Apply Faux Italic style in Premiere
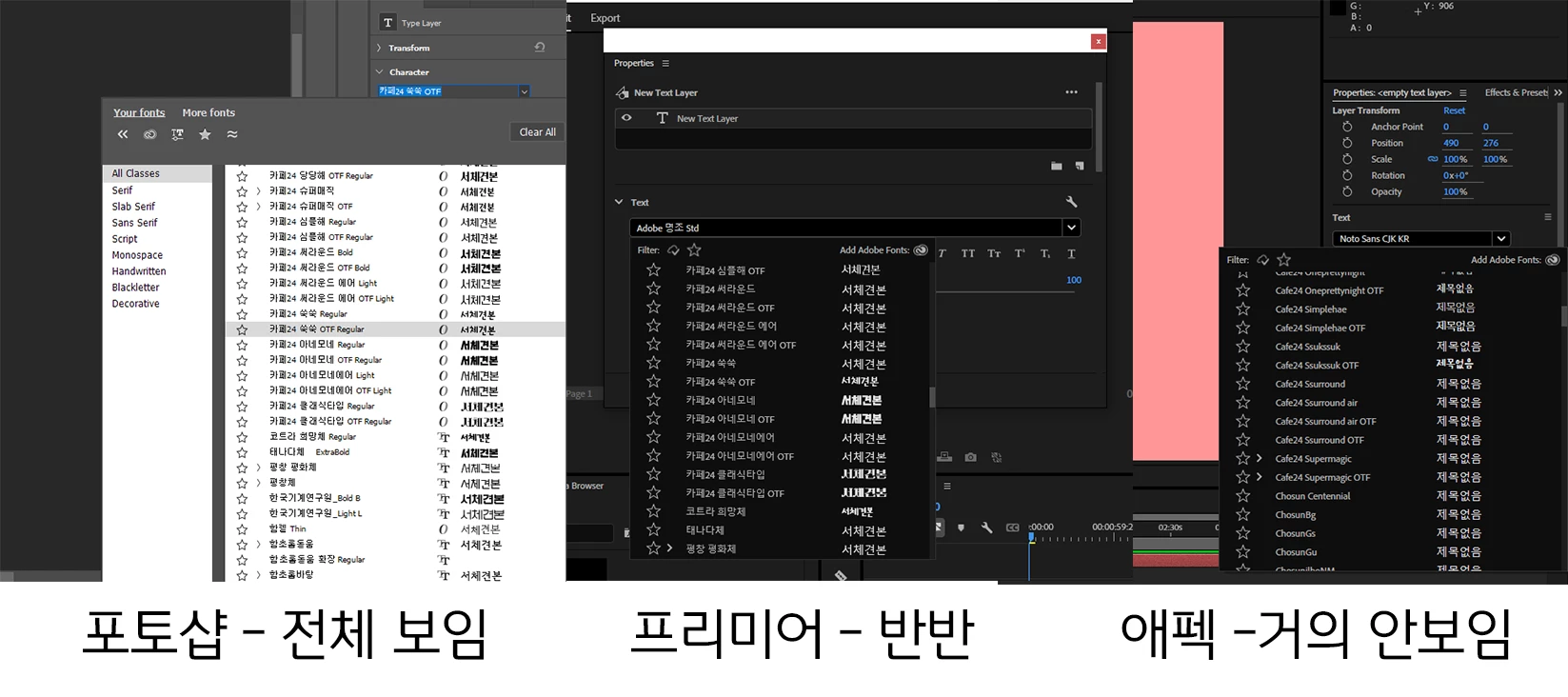Image resolution: width=1568 pixels, height=697 pixels. (x=942, y=253)
